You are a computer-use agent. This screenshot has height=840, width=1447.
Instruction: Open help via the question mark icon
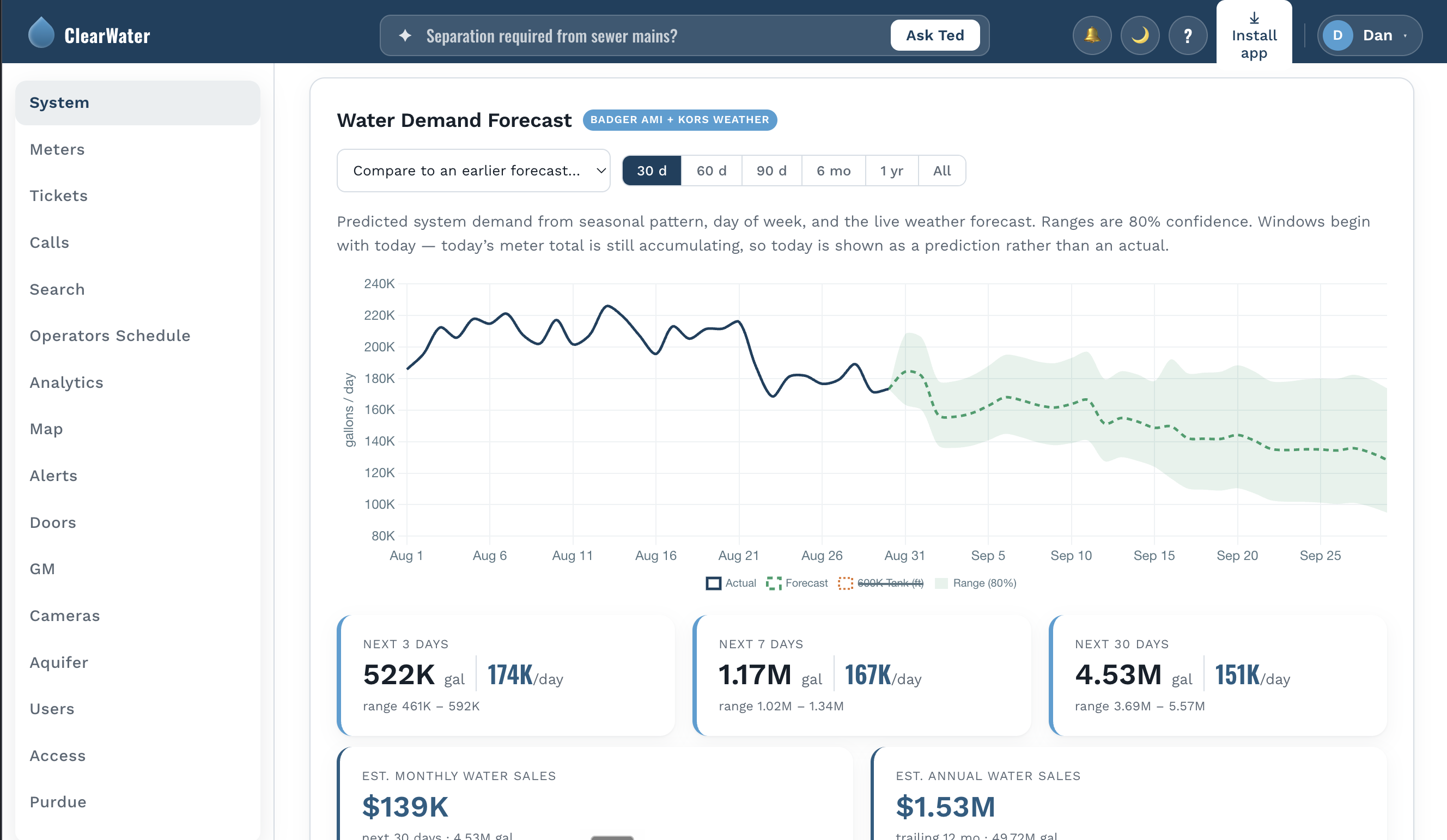1188,35
